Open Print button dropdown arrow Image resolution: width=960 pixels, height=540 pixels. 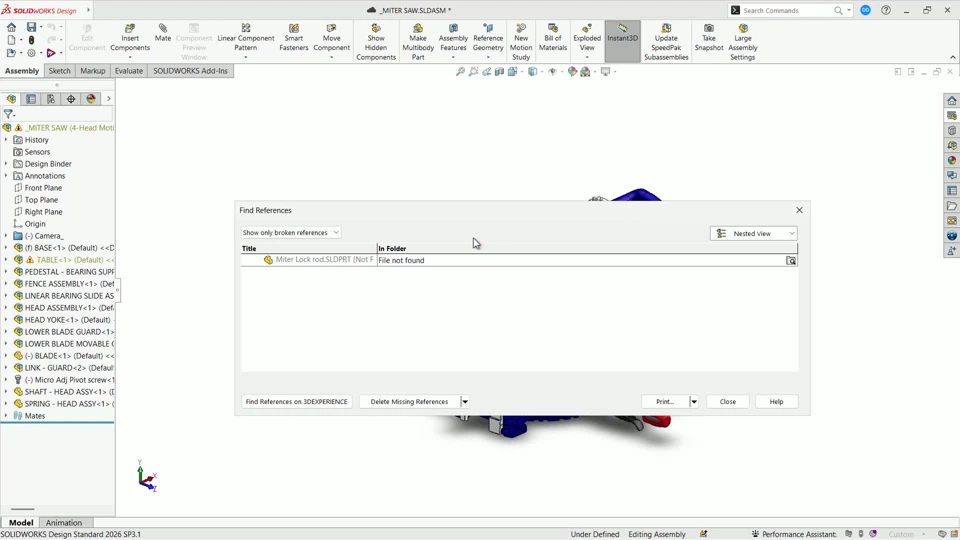(x=694, y=402)
